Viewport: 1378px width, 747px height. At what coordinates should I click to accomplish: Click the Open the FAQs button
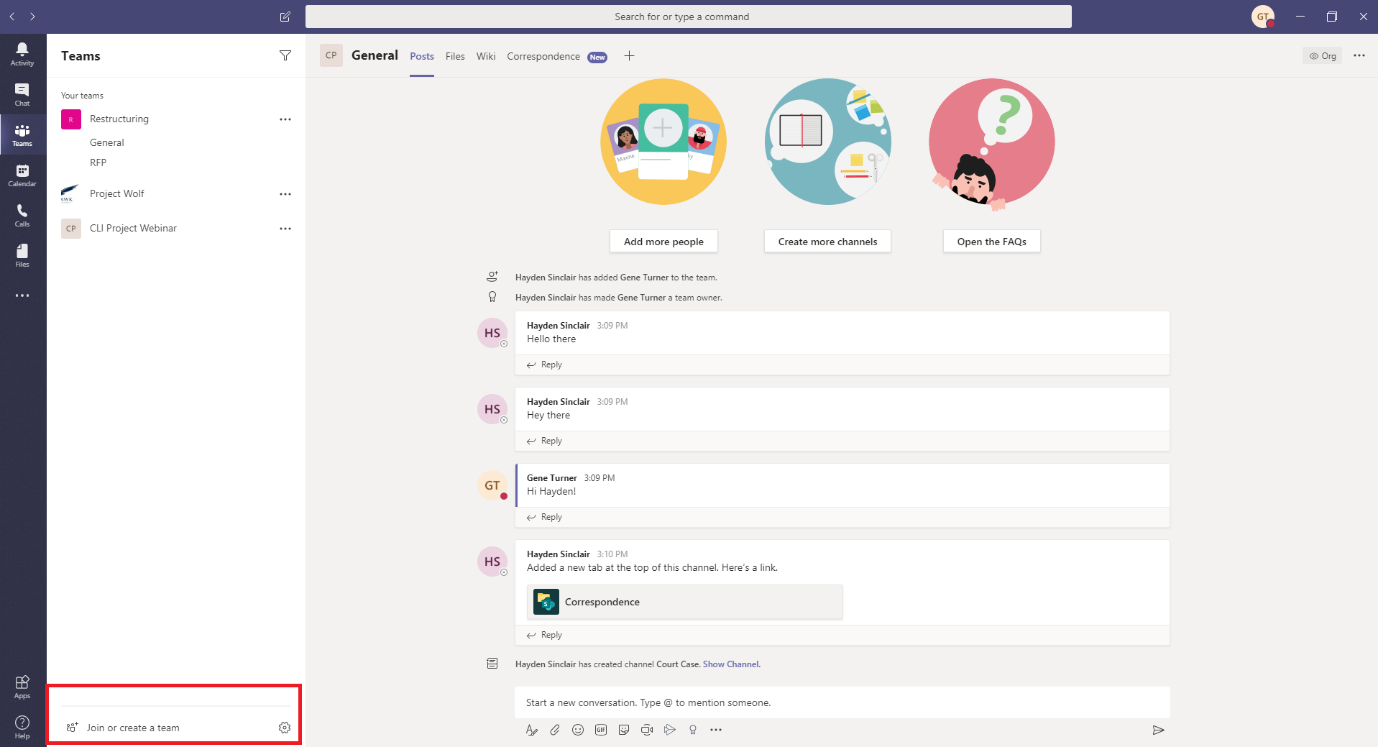[991, 241]
